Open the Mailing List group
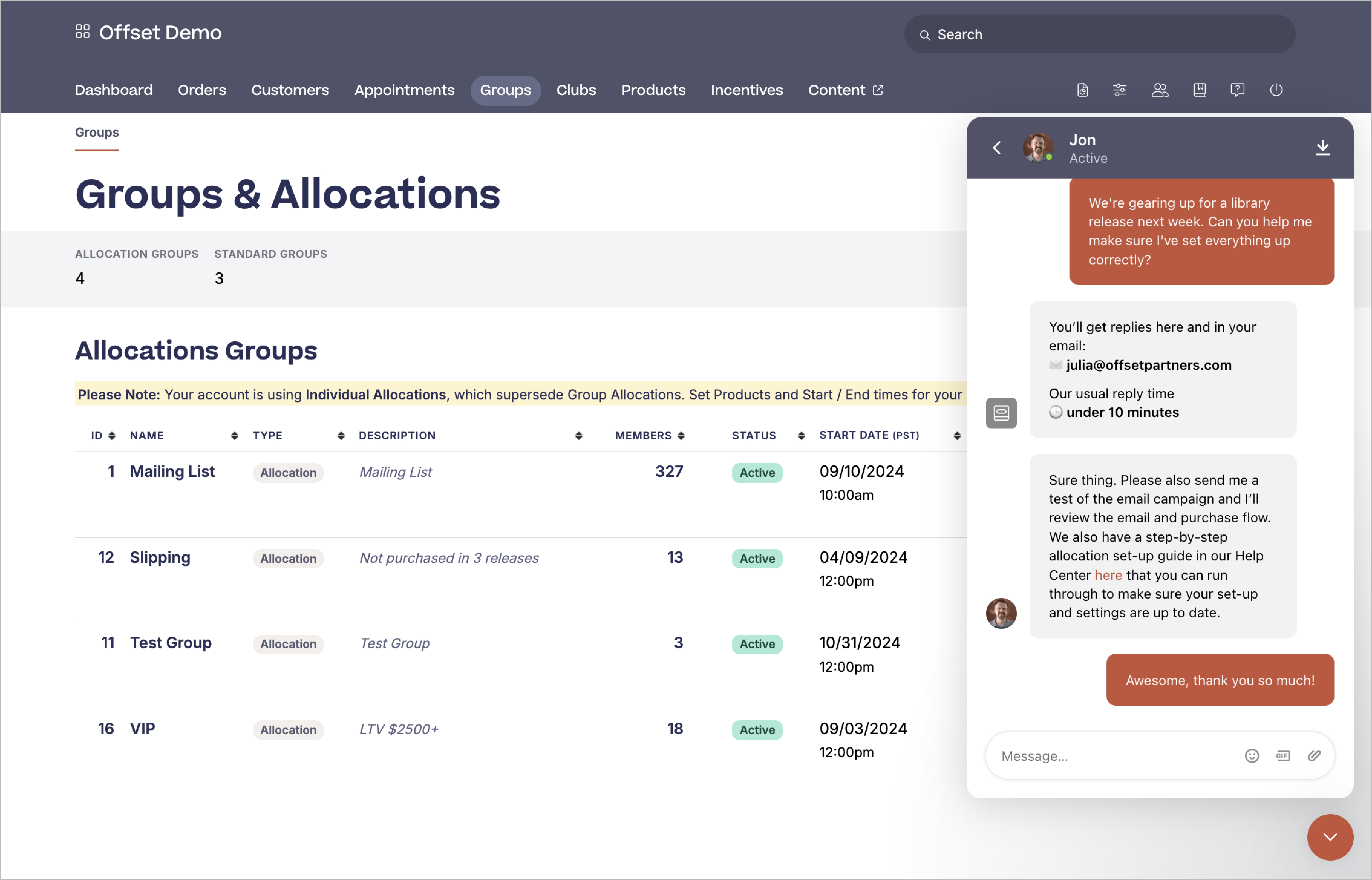This screenshot has width=1372, height=880. (x=172, y=471)
